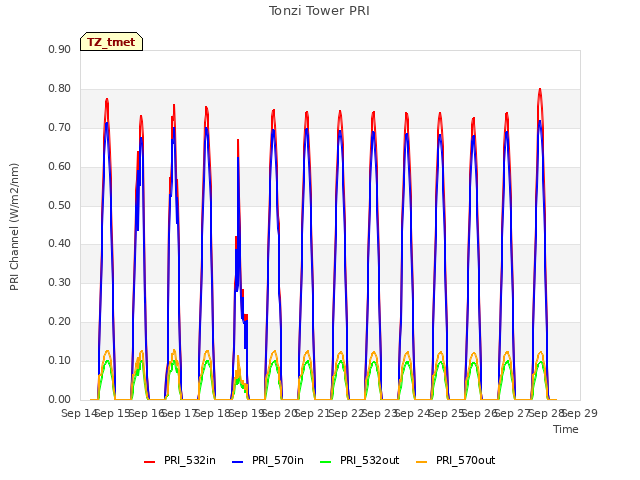Click the orange PRI_570out legend swatch
The image size is (640, 480).
[422, 462]
